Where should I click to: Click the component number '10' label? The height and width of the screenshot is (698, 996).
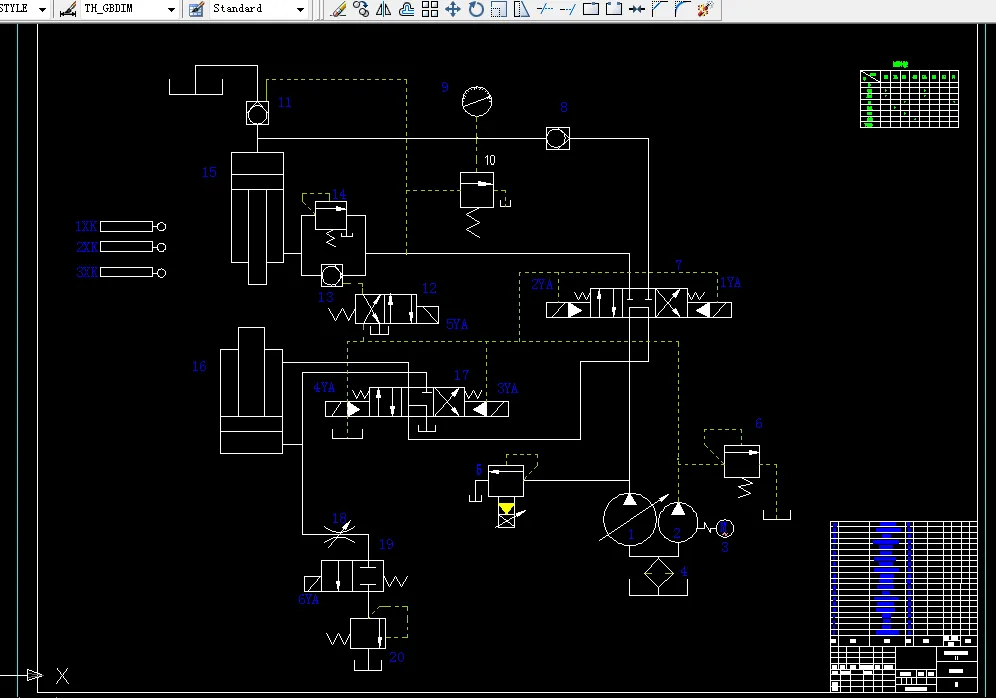(x=490, y=160)
